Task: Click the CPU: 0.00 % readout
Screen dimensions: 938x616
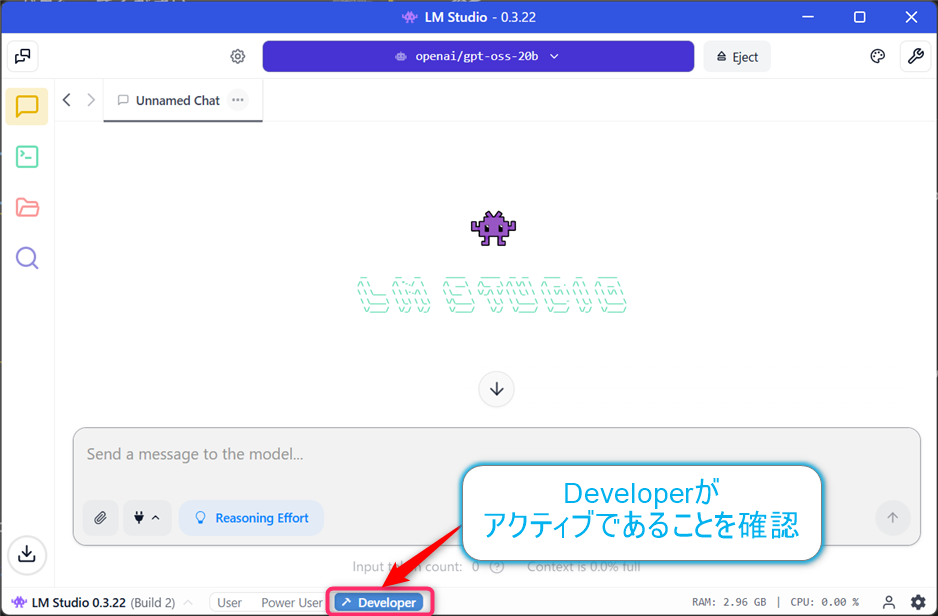Action: pos(824,602)
